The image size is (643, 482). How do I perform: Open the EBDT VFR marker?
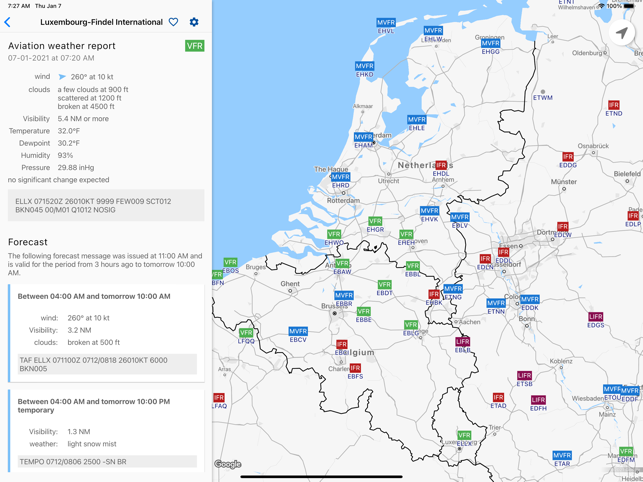point(384,285)
